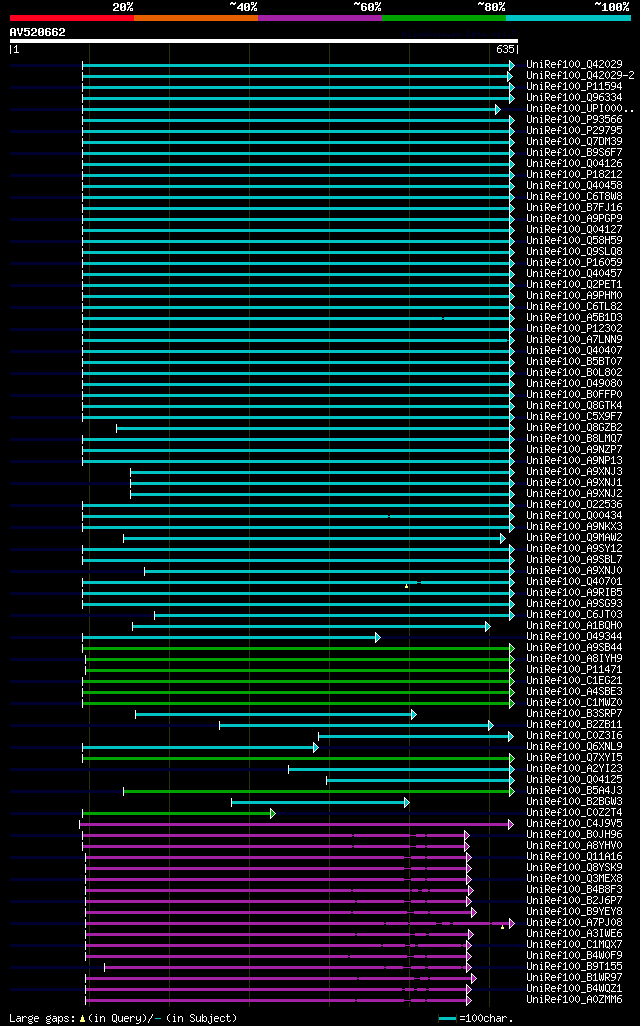Click the green alignment bar for B5A4J3
This screenshot has height=1026, width=640.
click(319, 792)
